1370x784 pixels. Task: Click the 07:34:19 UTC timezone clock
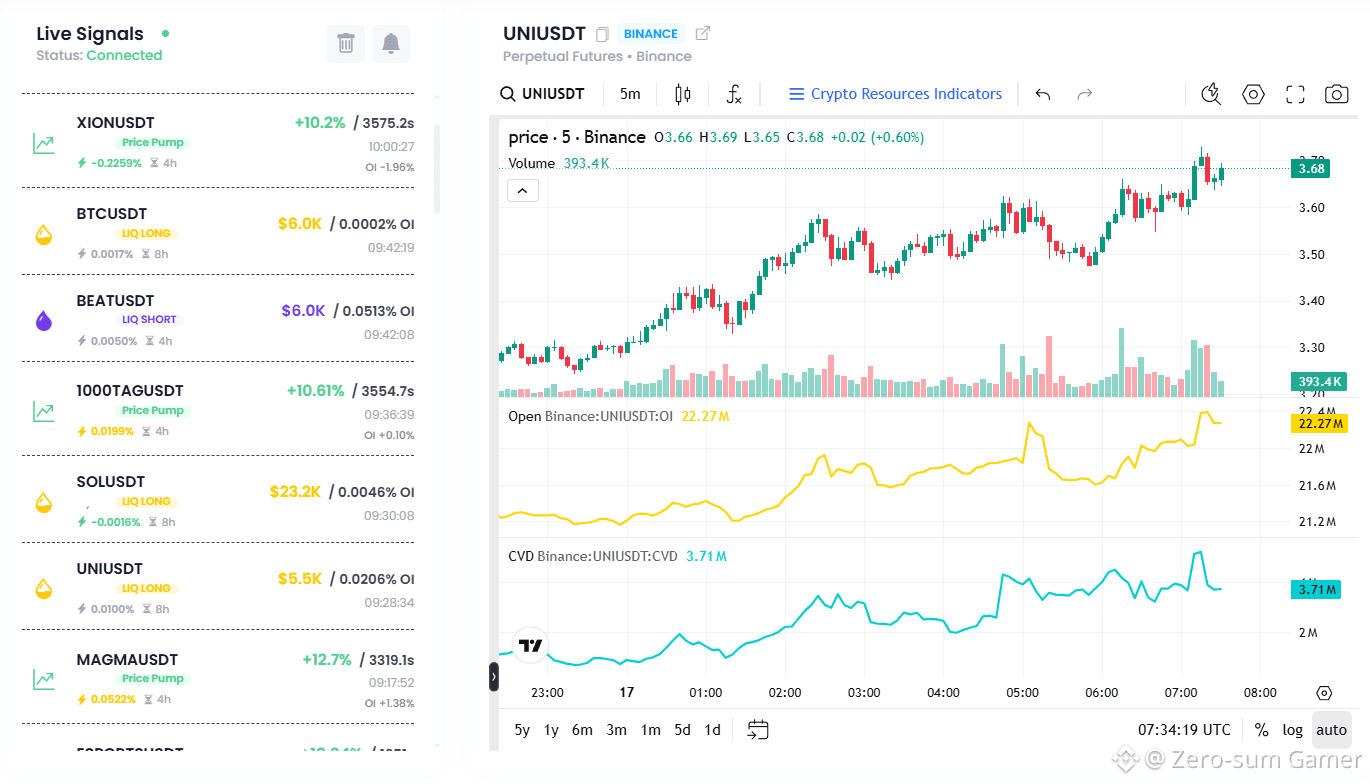(1184, 730)
